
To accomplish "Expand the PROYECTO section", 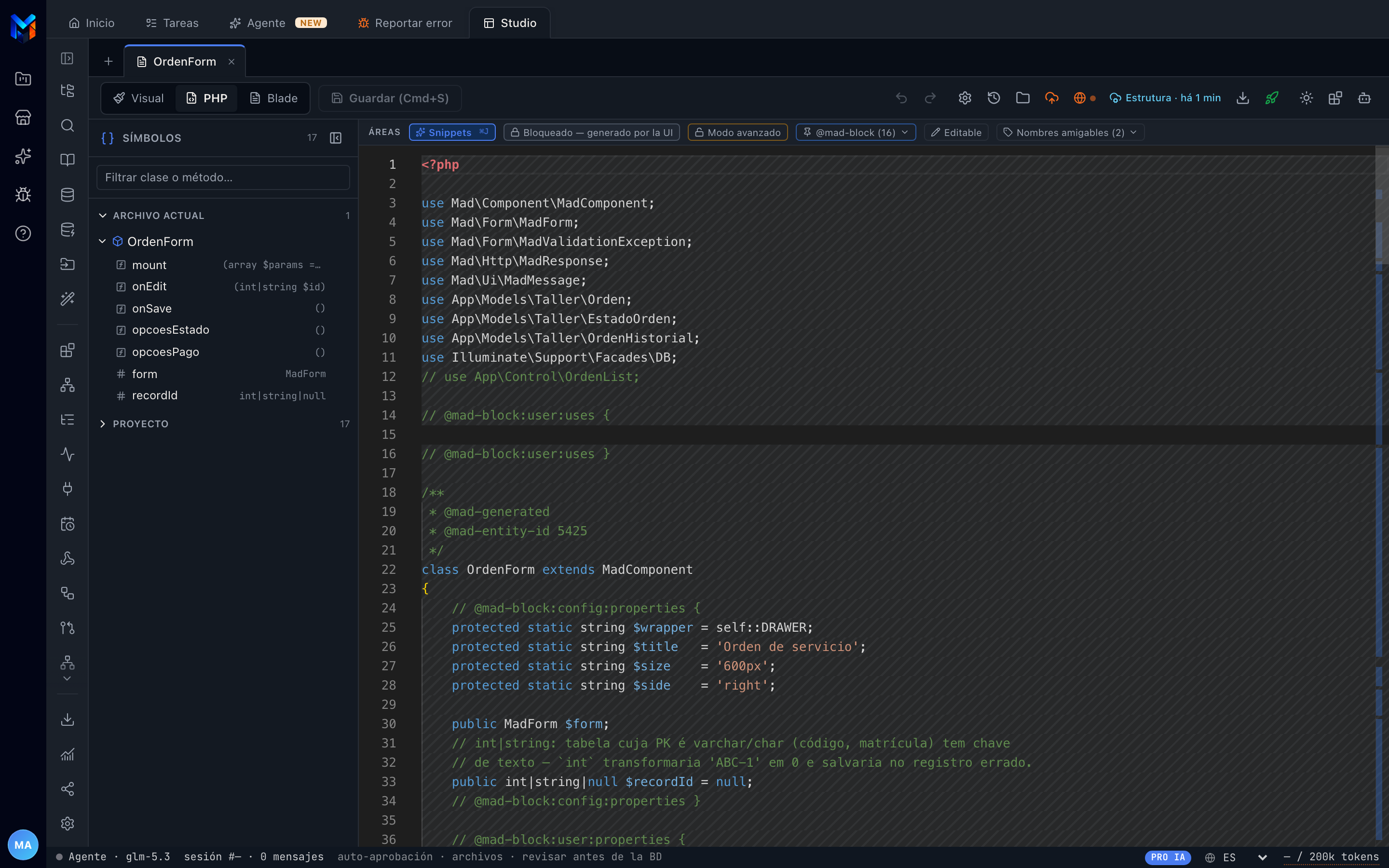I will 140,424.
